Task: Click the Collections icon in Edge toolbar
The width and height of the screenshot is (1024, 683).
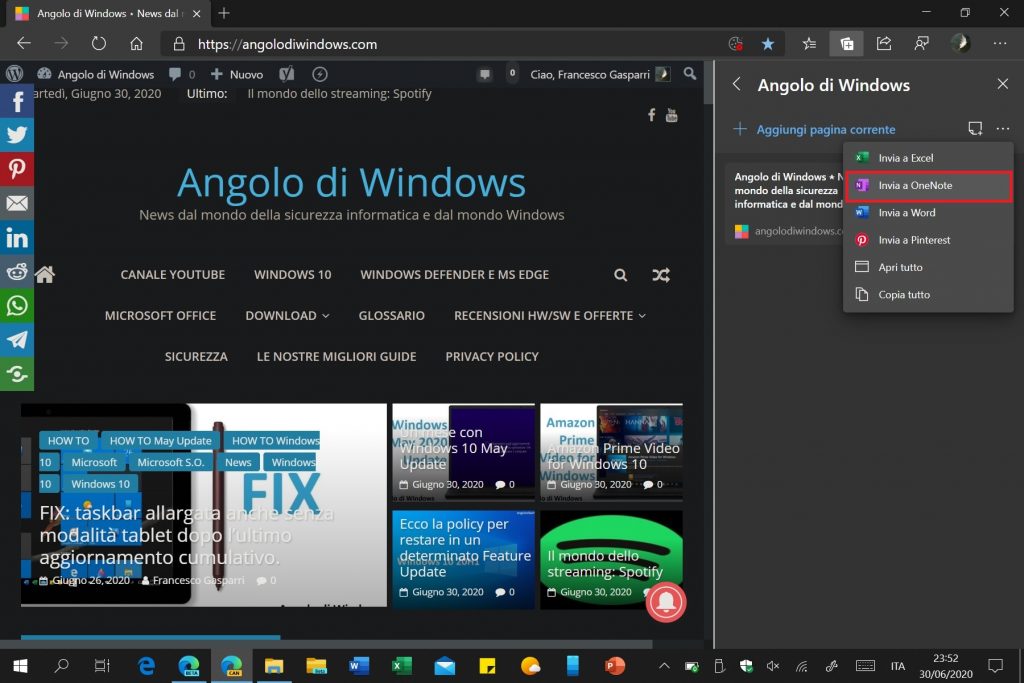Action: [x=846, y=44]
